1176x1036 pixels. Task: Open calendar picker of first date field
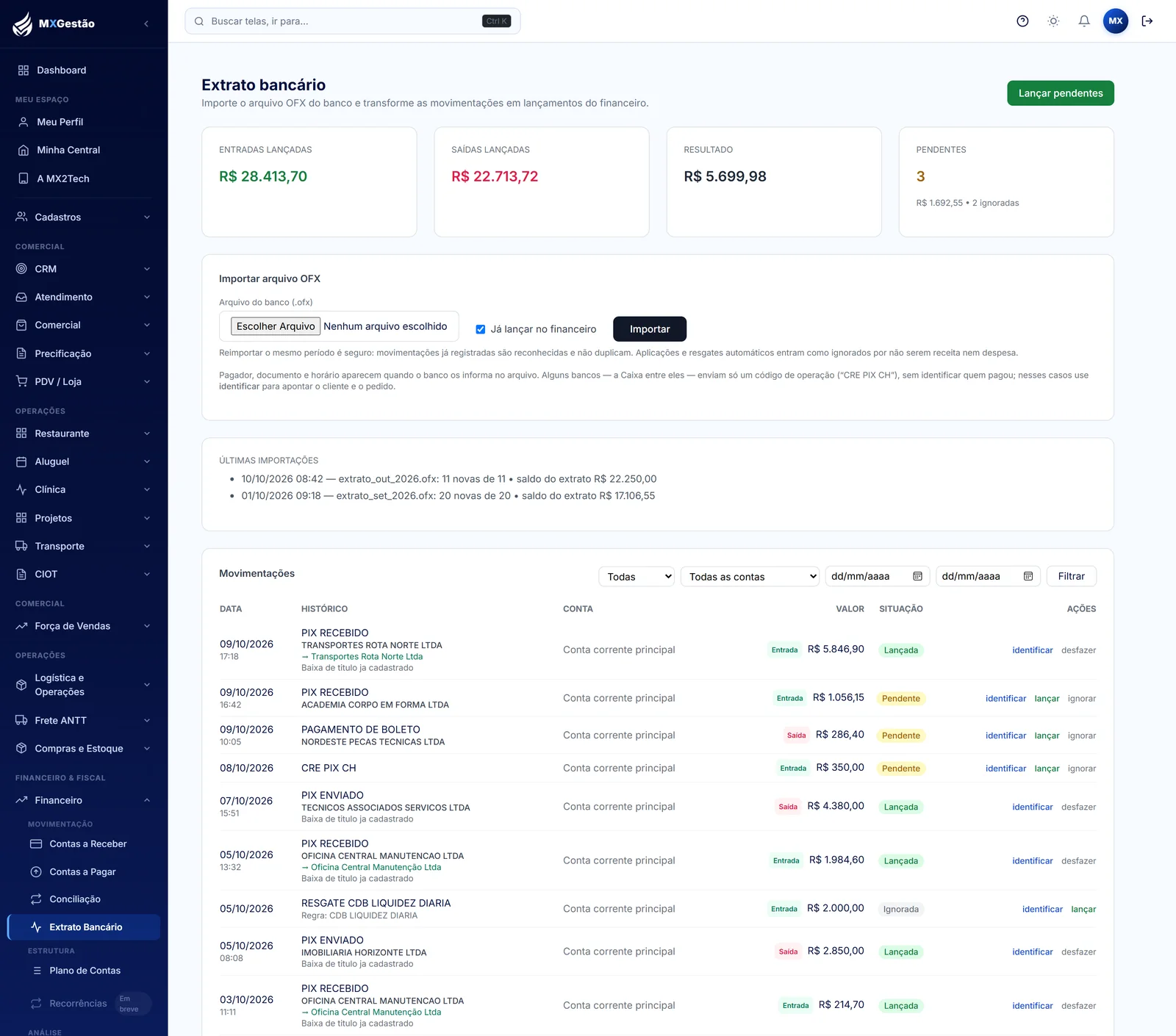[x=917, y=577]
